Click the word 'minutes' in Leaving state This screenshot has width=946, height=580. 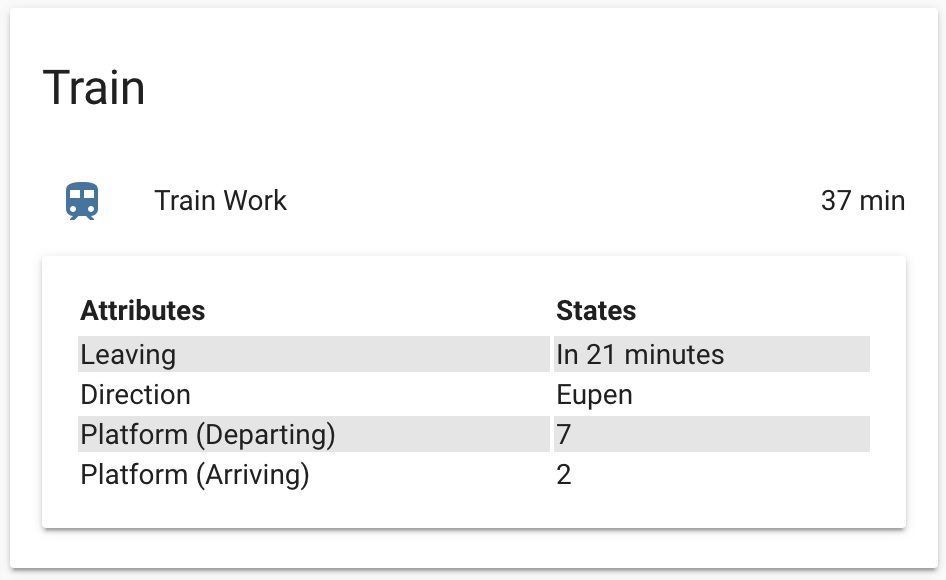pyautogui.click(x=674, y=354)
